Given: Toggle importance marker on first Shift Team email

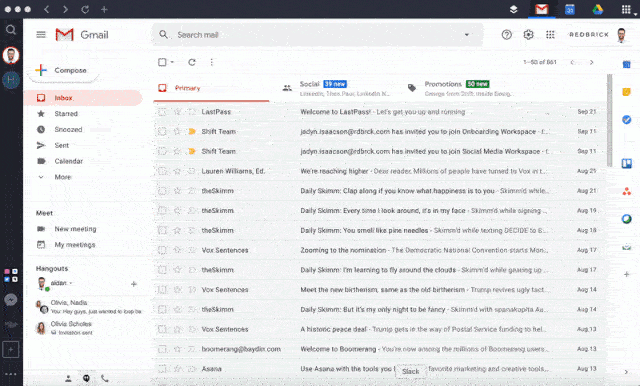Looking at the screenshot, I should [191, 131].
